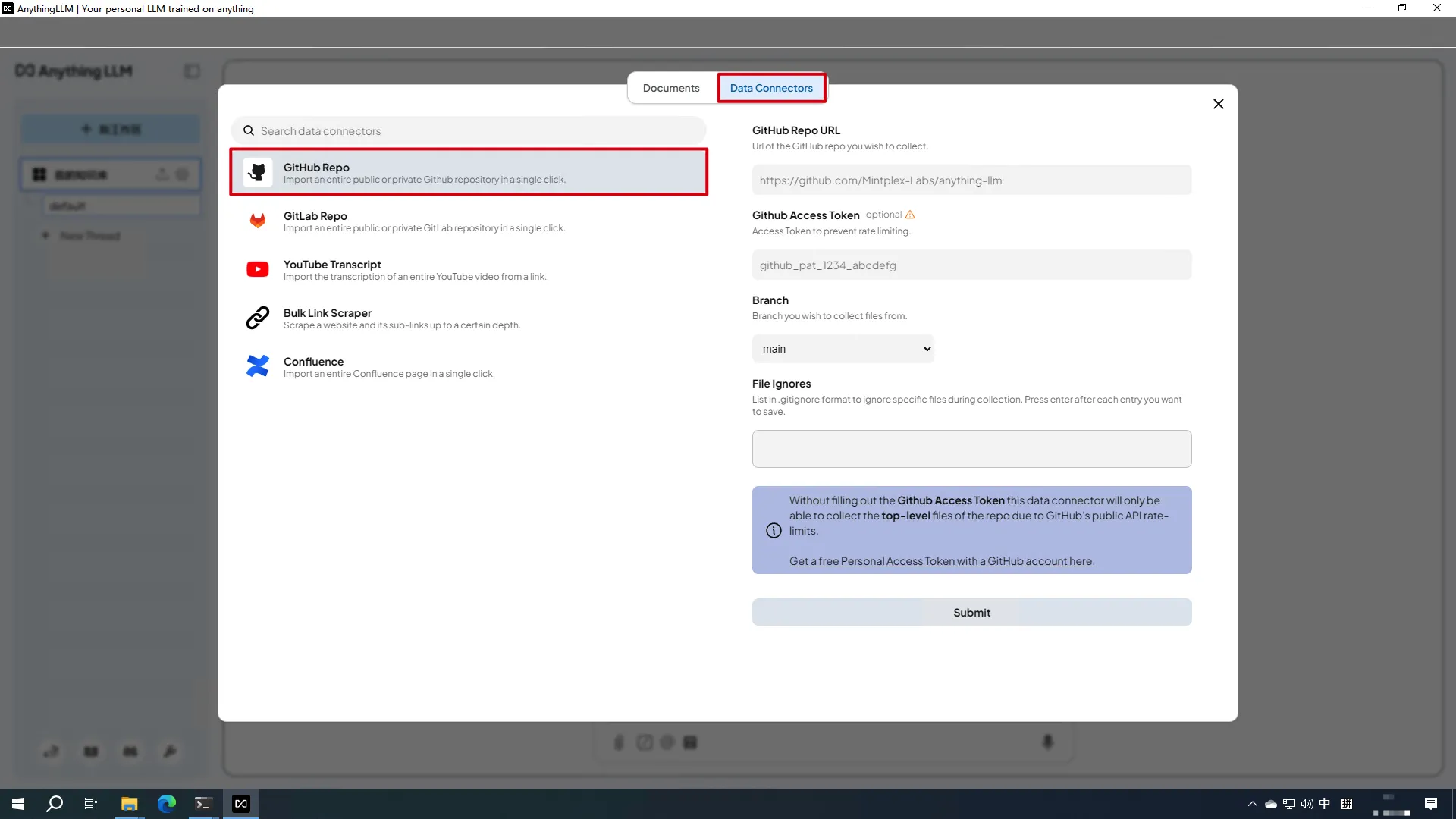
Task: Focus the GitHub Repo URL input
Action: 971,180
